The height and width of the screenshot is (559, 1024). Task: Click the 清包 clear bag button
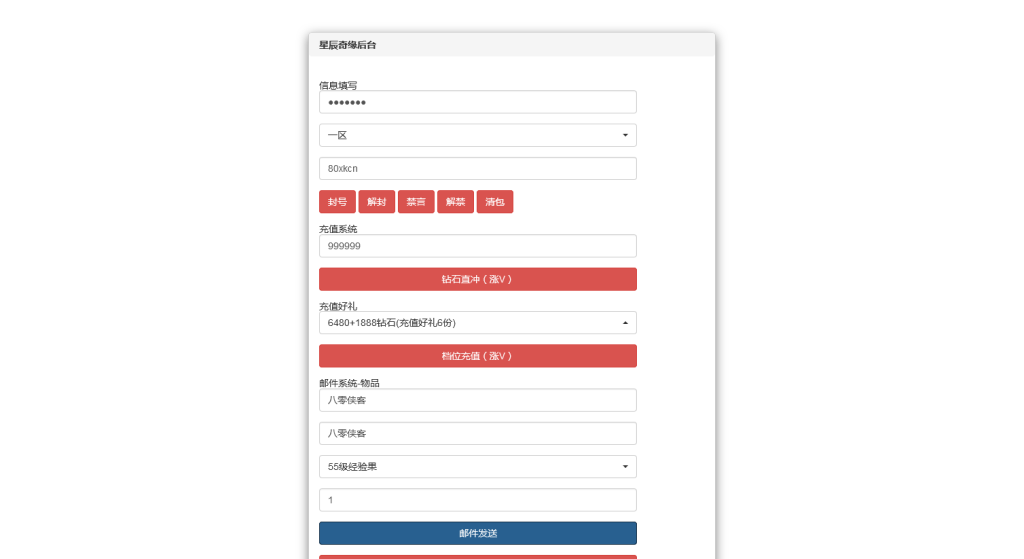click(495, 202)
